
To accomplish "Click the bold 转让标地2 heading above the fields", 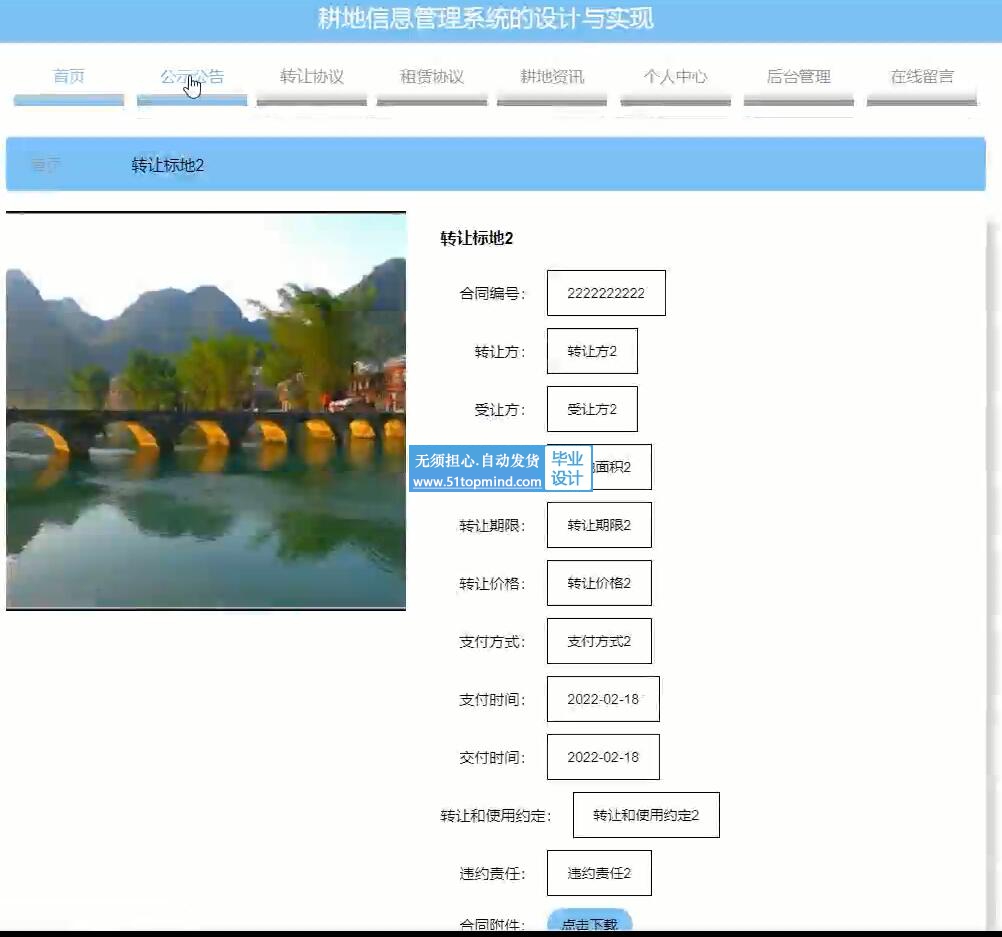I will (x=477, y=238).
